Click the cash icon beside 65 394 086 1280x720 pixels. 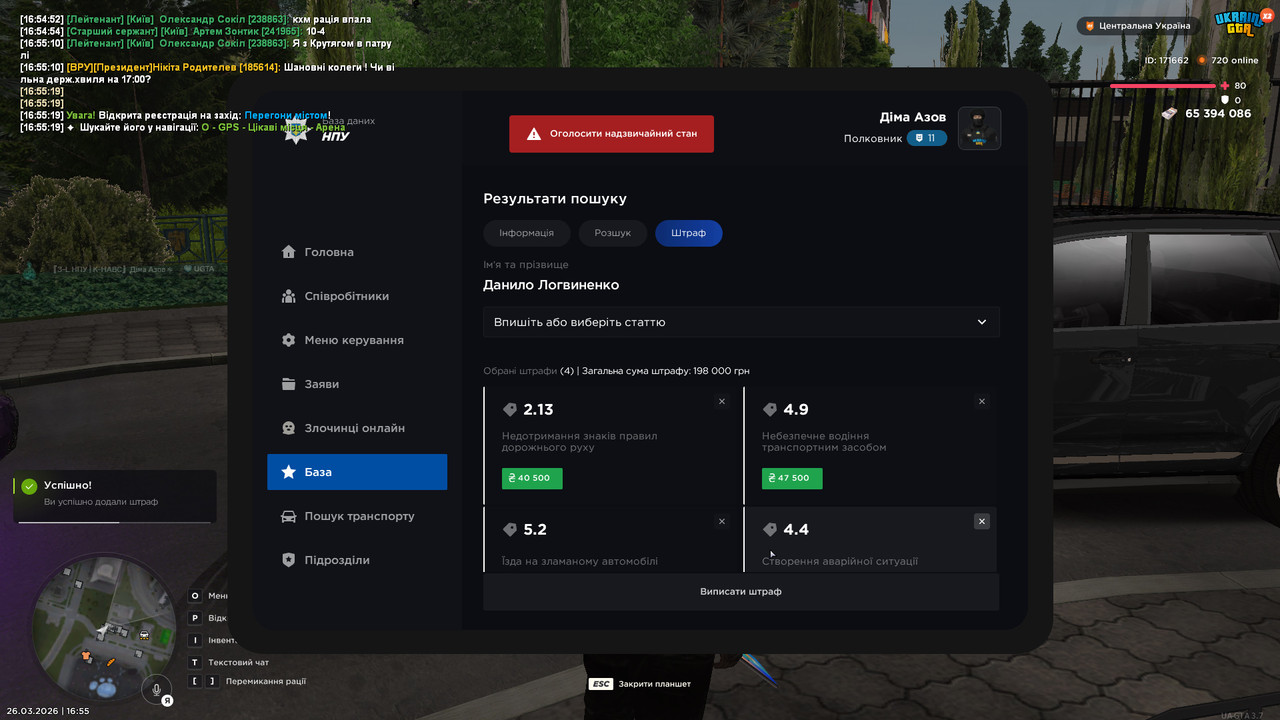(1169, 114)
